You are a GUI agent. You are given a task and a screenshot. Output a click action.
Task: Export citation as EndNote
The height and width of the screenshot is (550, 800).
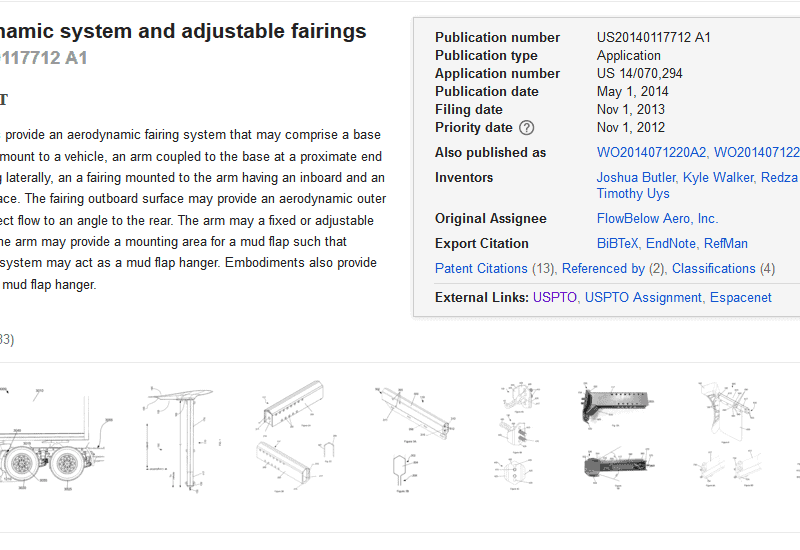[x=671, y=243]
